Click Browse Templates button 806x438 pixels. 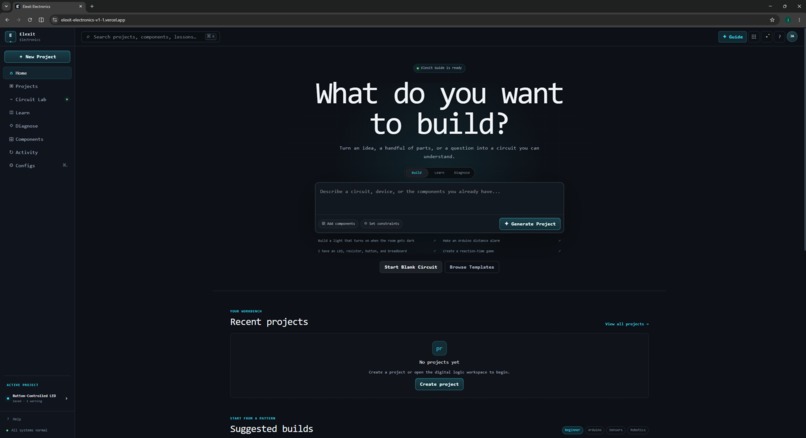tap(472, 267)
